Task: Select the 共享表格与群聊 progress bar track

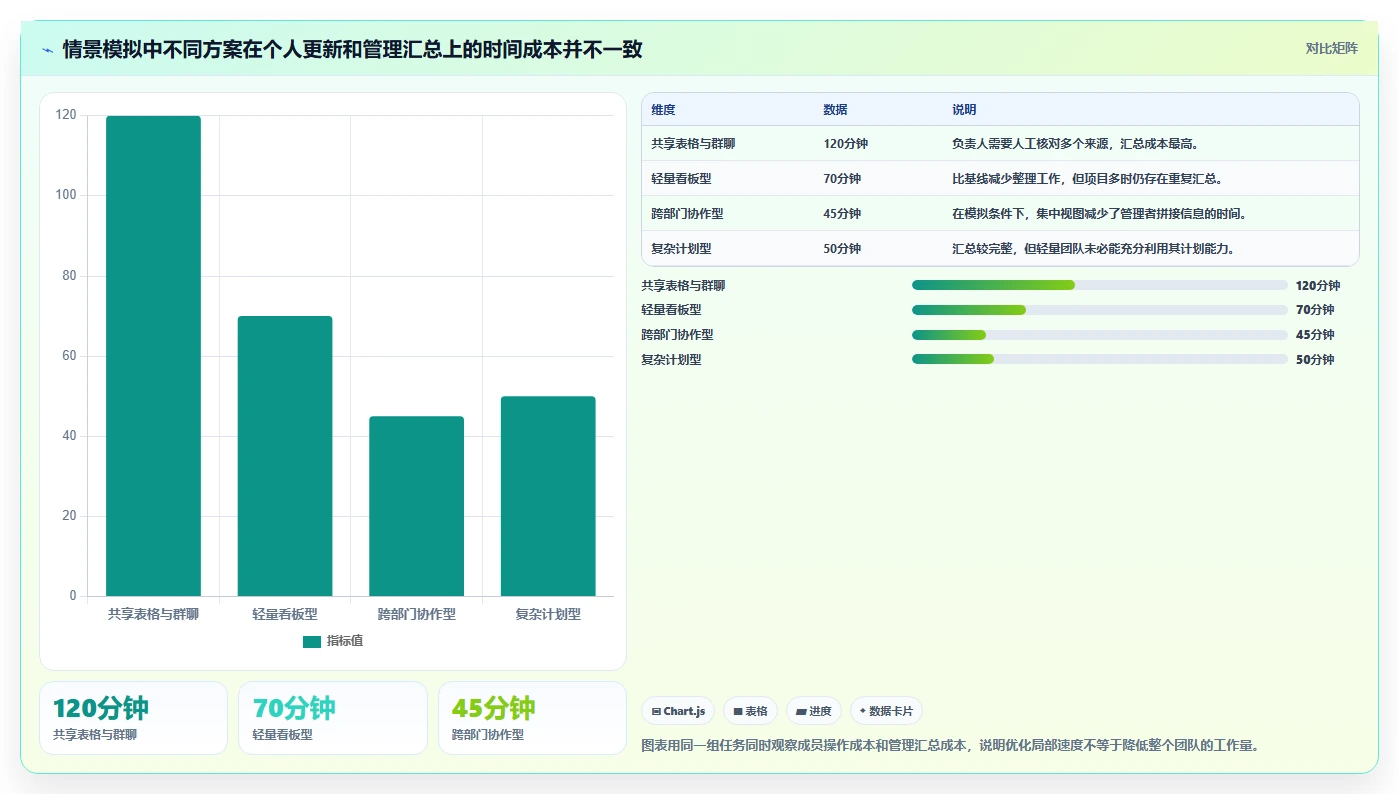Action: point(1100,285)
